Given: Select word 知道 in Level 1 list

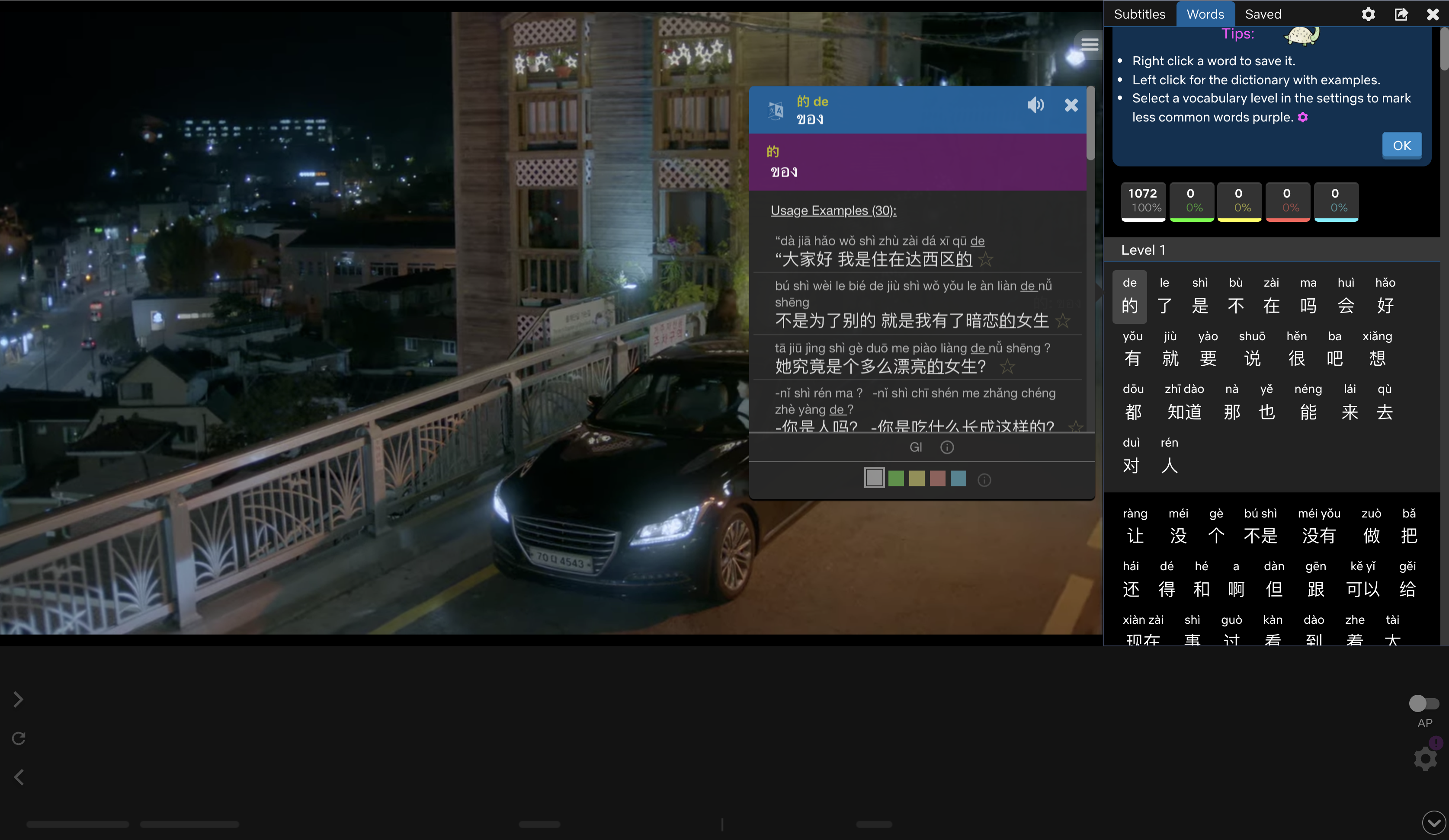Looking at the screenshot, I should [x=1184, y=412].
